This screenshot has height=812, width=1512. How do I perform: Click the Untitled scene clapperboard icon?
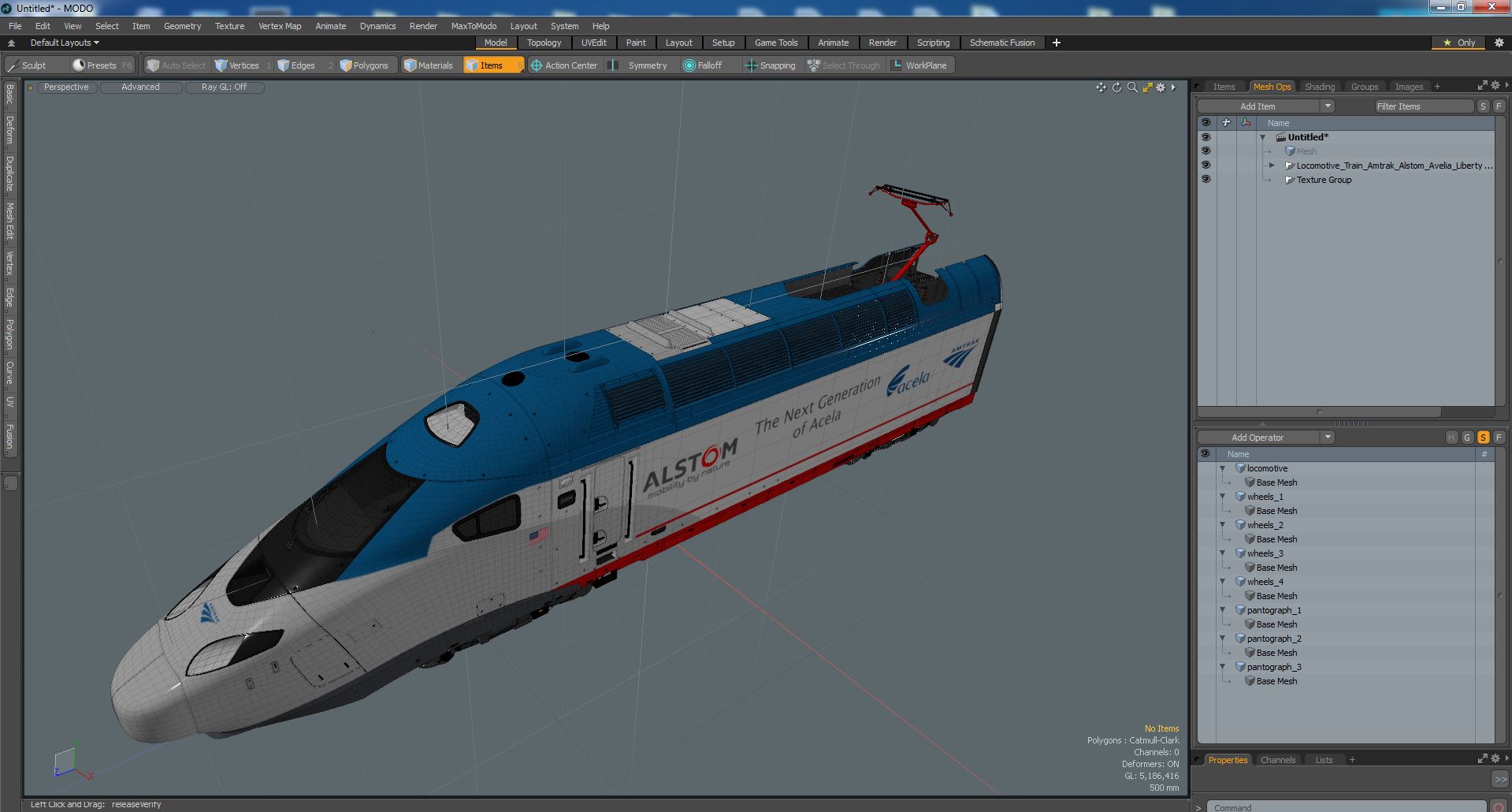[x=1281, y=137]
